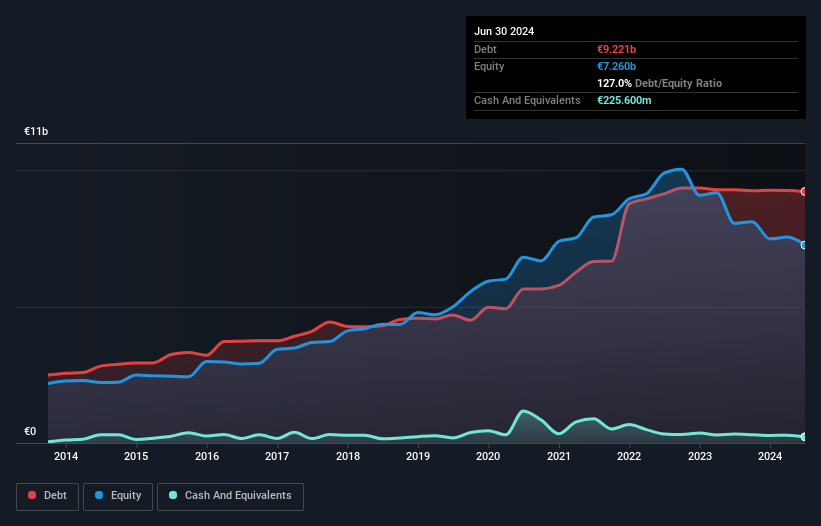This screenshot has height=526, width=821.
Task: Click the 2018 x-axis label
Action: (348, 456)
